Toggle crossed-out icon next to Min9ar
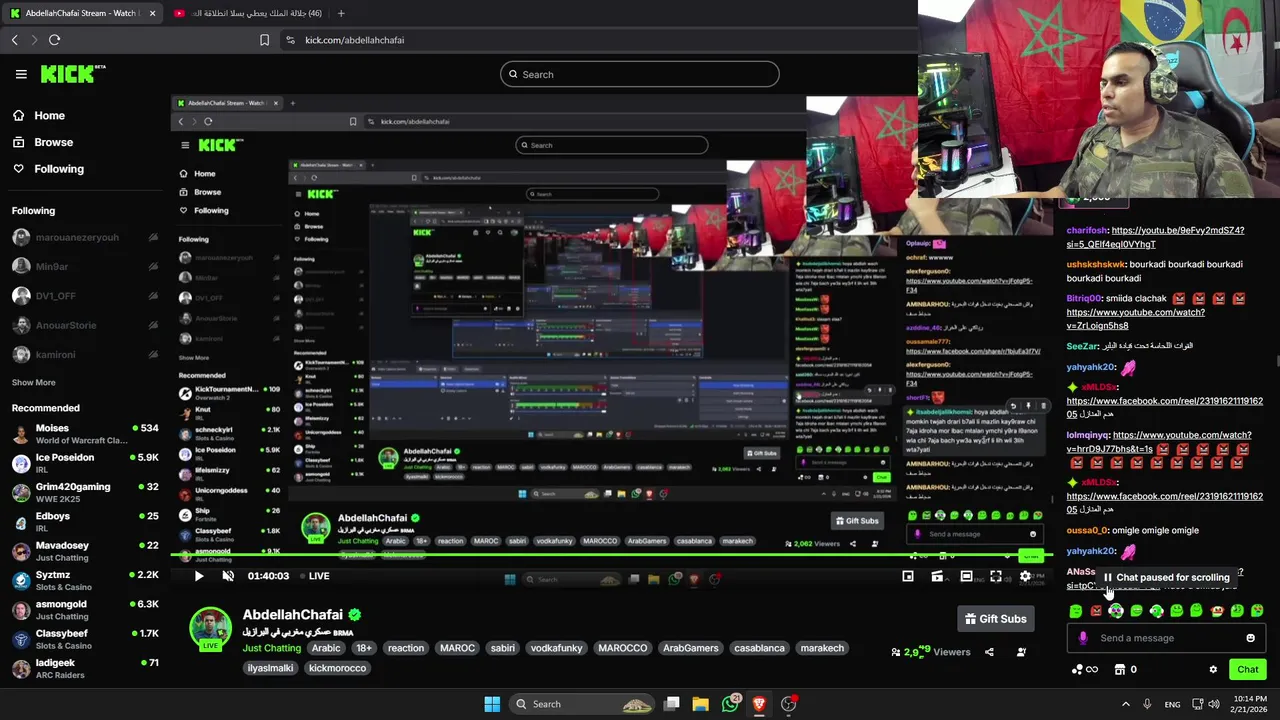The image size is (1280, 720). [x=153, y=267]
